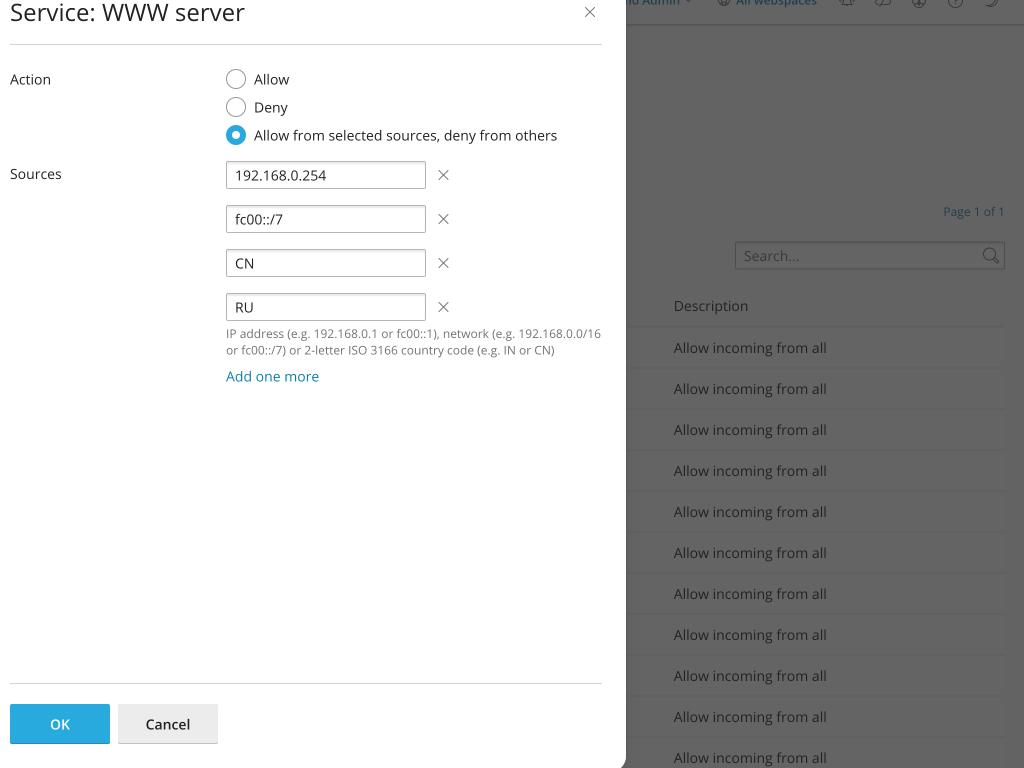The image size is (1024, 768).
Task: Close the WWW server service dialog
Action: click(590, 13)
